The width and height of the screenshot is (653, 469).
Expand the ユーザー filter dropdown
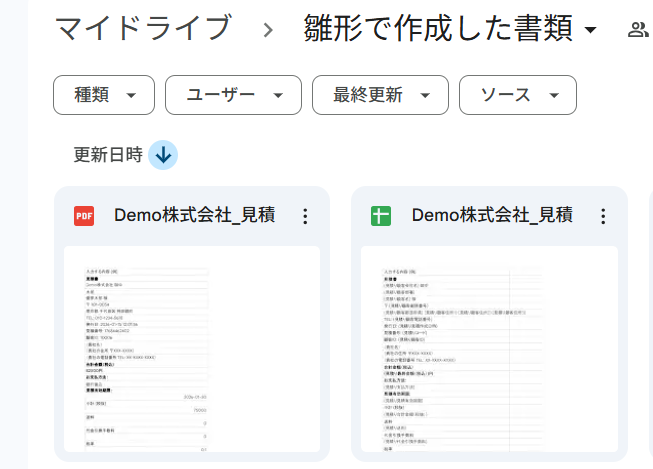[233, 95]
